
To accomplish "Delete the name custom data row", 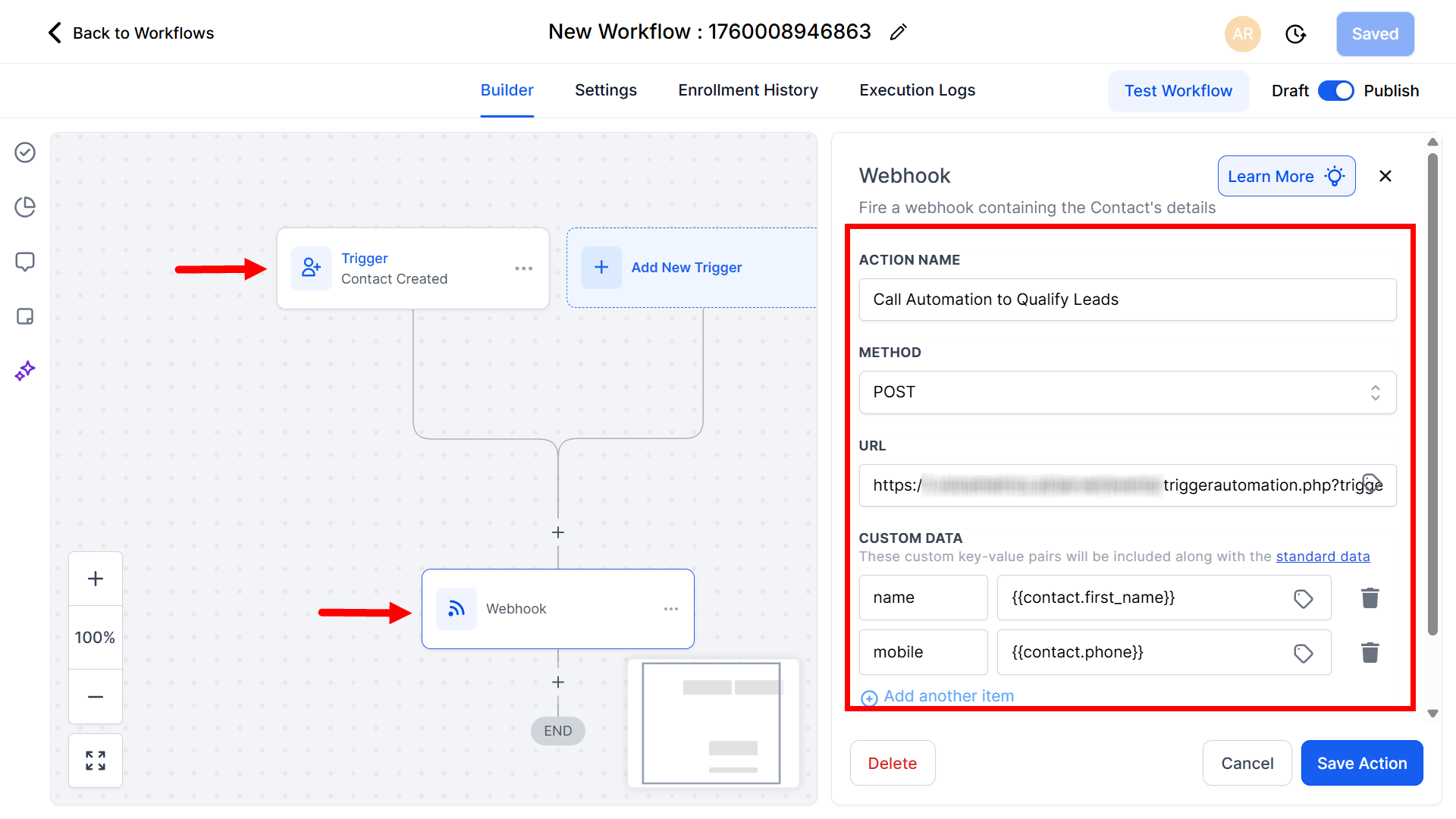I will [1370, 598].
